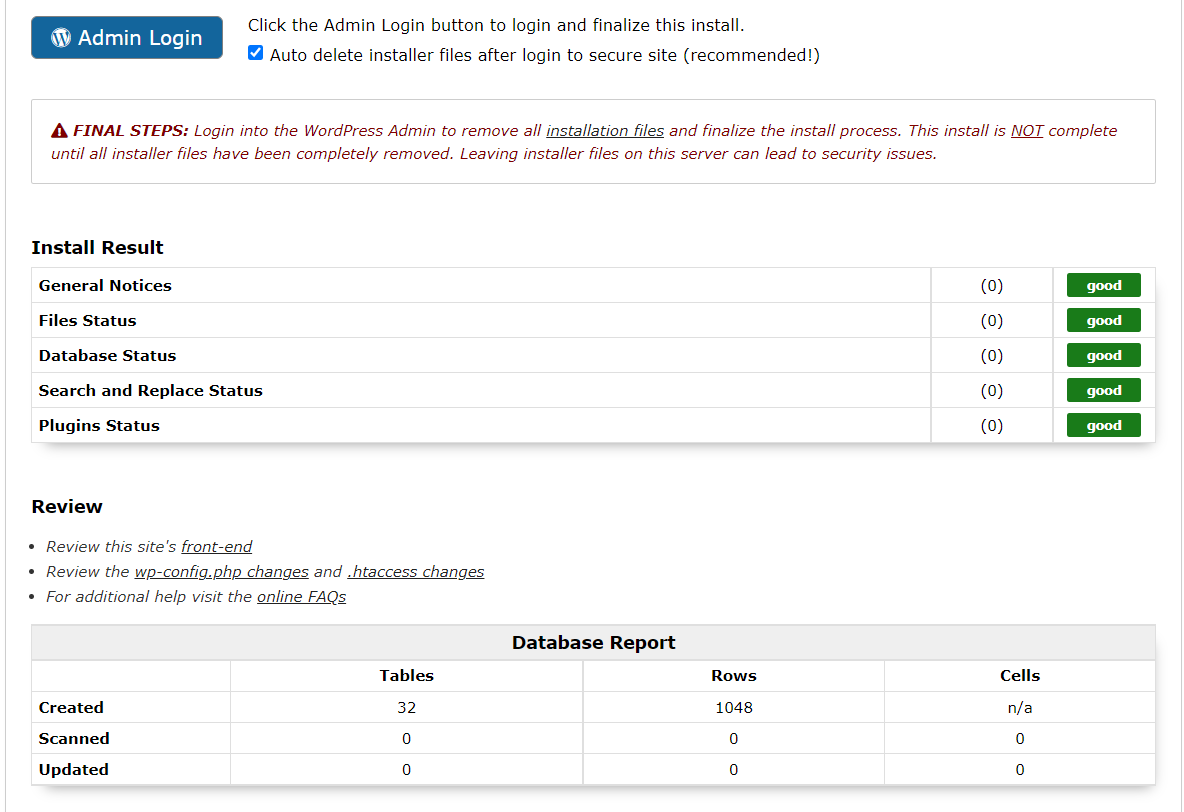Click the good badge for Files Status
This screenshot has height=812, width=1184.
(x=1103, y=321)
